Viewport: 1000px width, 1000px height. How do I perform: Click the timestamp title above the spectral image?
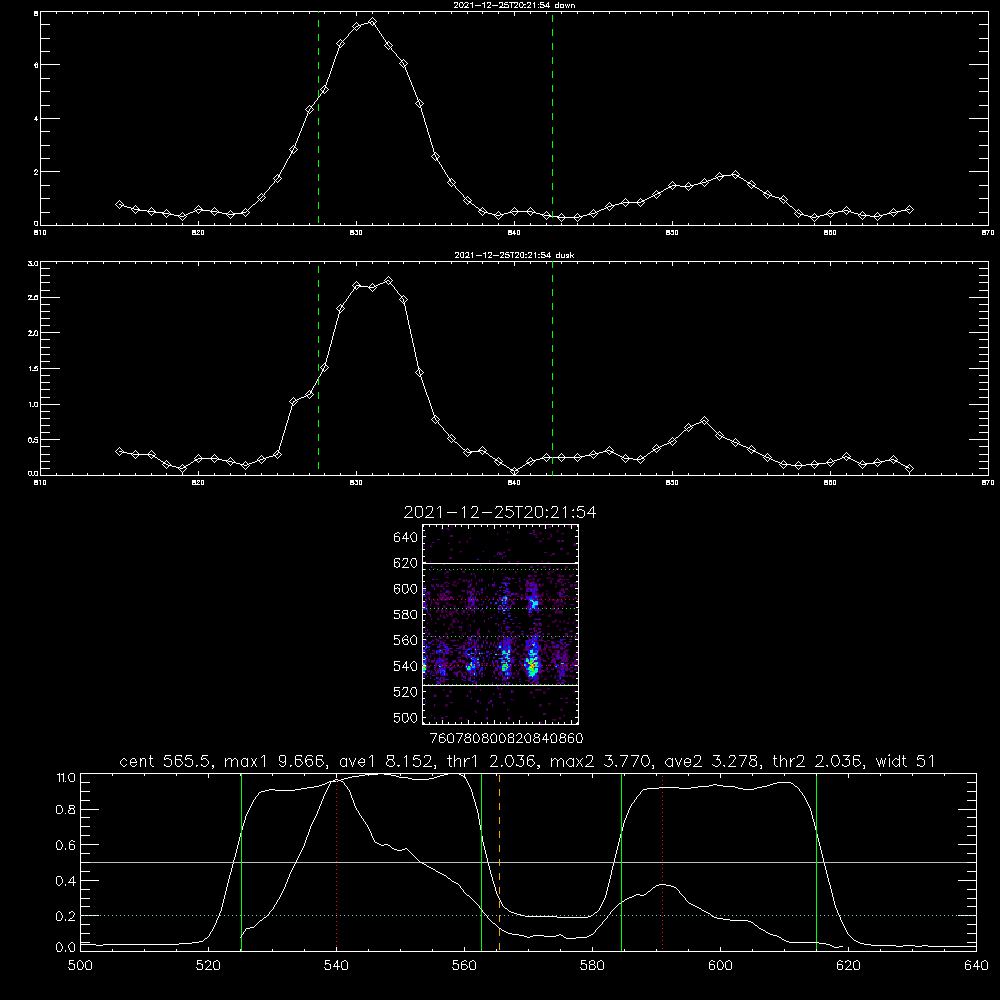click(500, 512)
